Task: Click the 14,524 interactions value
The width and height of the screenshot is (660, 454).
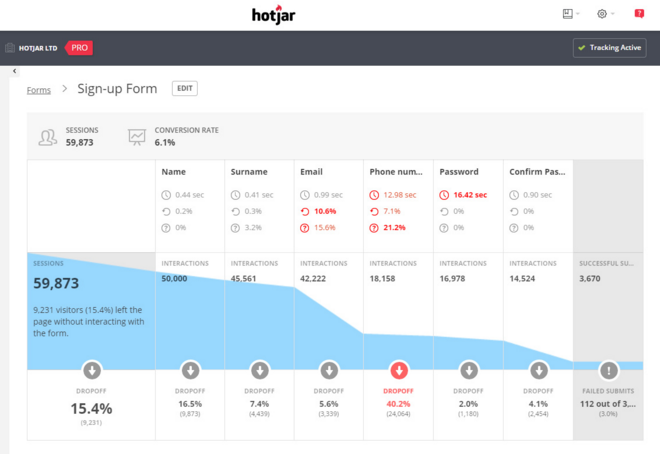Action: tap(522, 279)
